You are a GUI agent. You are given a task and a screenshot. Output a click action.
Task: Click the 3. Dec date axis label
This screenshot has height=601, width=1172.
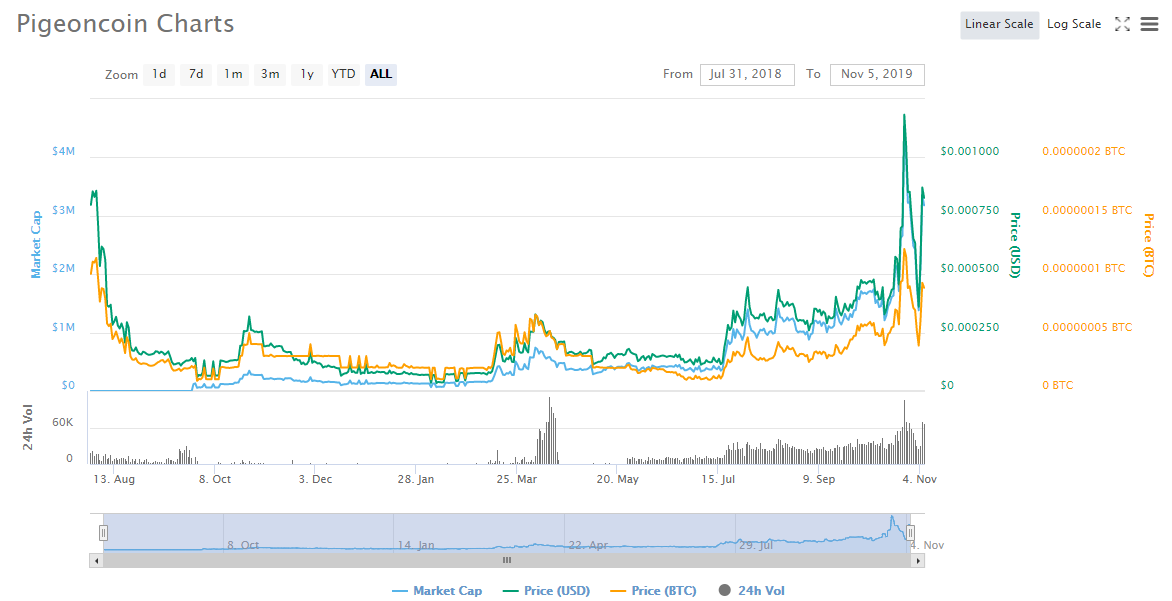pyautogui.click(x=315, y=479)
